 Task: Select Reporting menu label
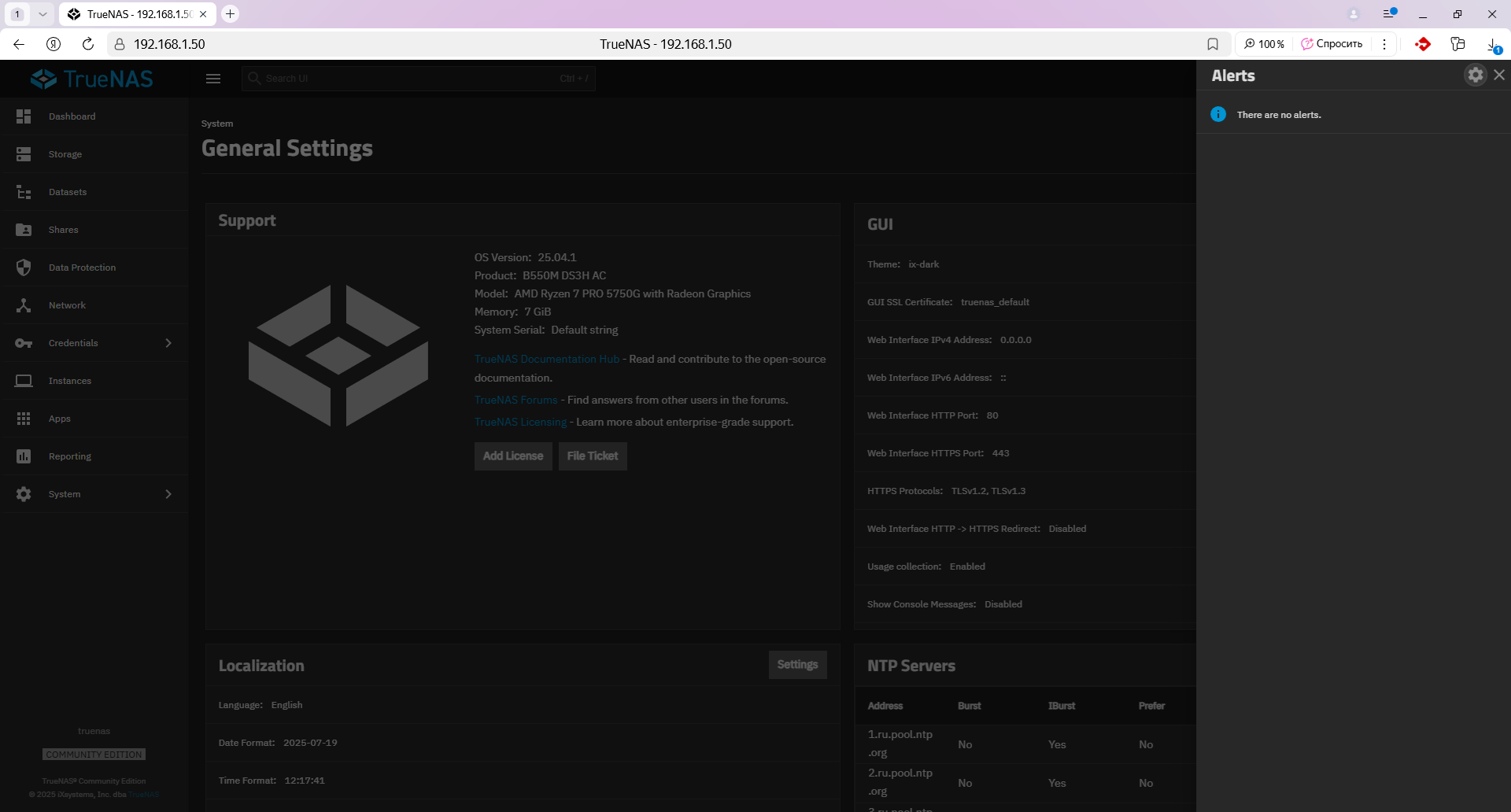point(70,456)
